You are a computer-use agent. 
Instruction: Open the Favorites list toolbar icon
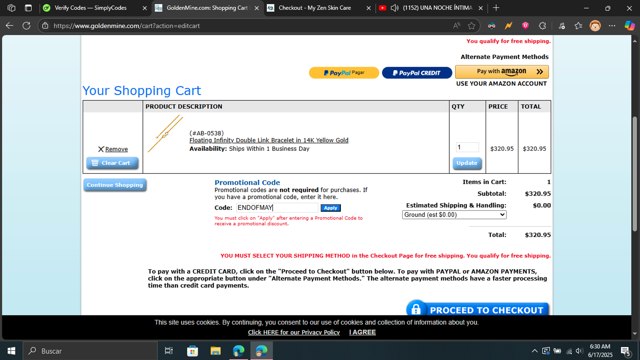pos(578,26)
